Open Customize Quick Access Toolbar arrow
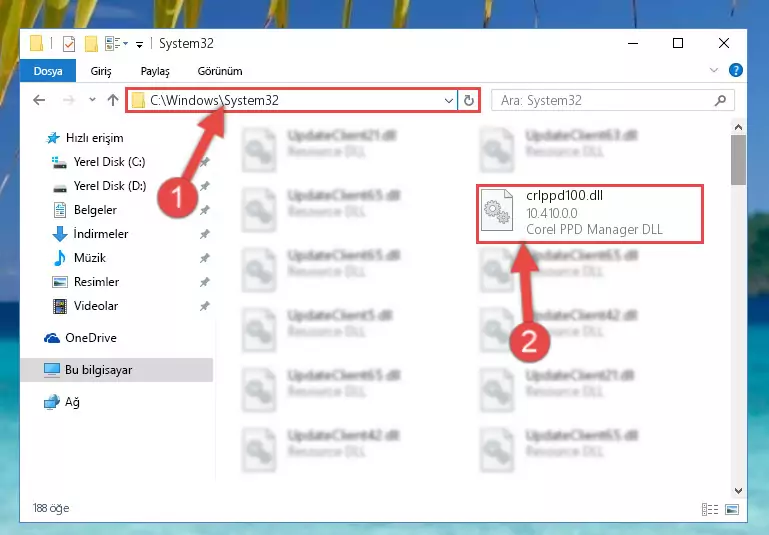The image size is (769, 535). pyautogui.click(x=139, y=45)
